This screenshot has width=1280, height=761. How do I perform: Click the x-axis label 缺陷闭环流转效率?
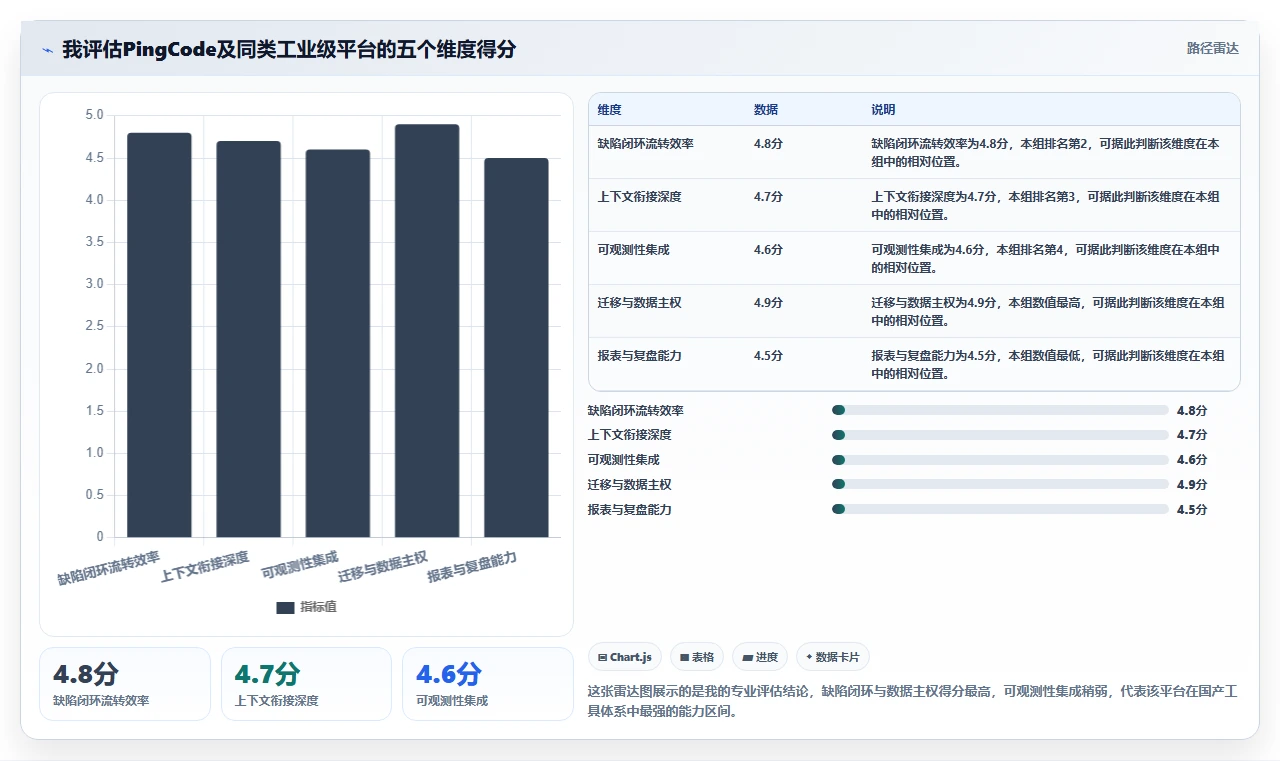tap(109, 567)
